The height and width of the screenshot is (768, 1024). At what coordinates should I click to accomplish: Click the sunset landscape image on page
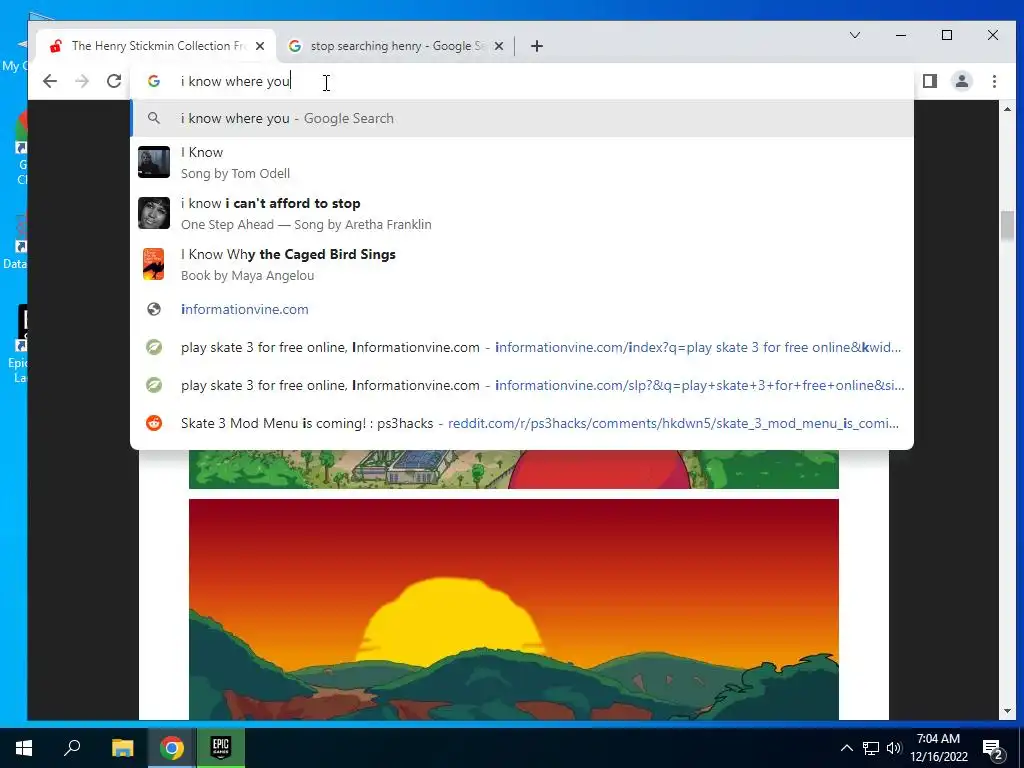[x=513, y=609]
